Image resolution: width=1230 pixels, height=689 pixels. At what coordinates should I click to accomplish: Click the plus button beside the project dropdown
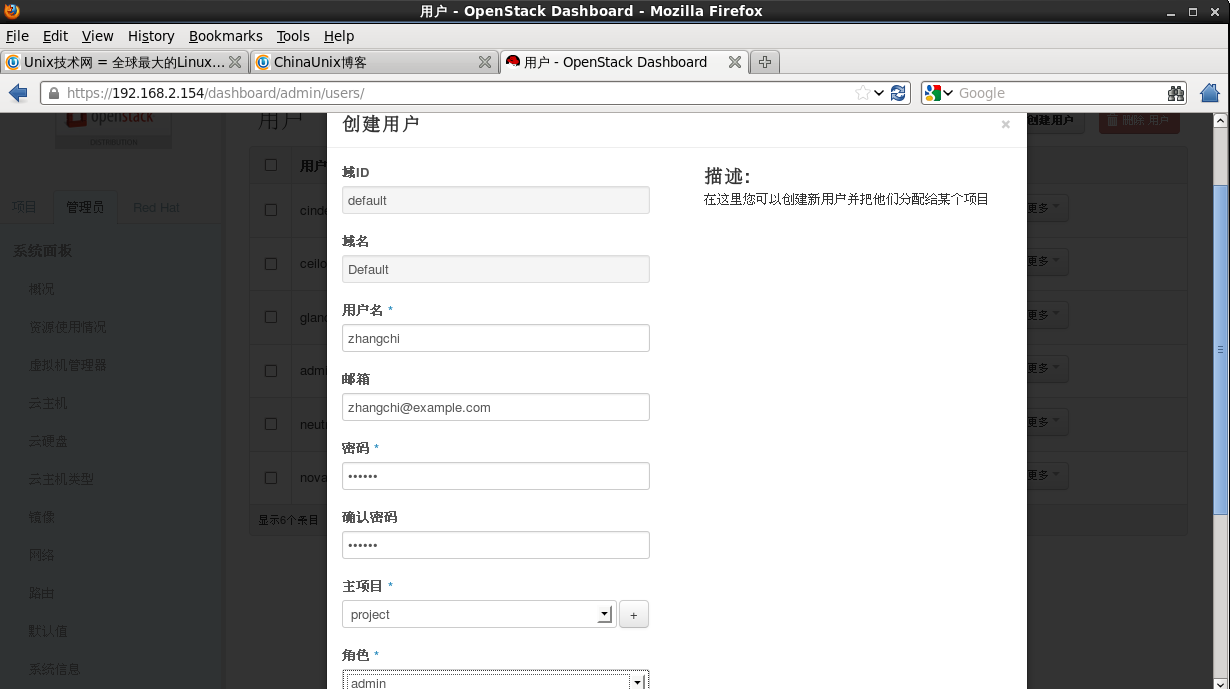634,613
